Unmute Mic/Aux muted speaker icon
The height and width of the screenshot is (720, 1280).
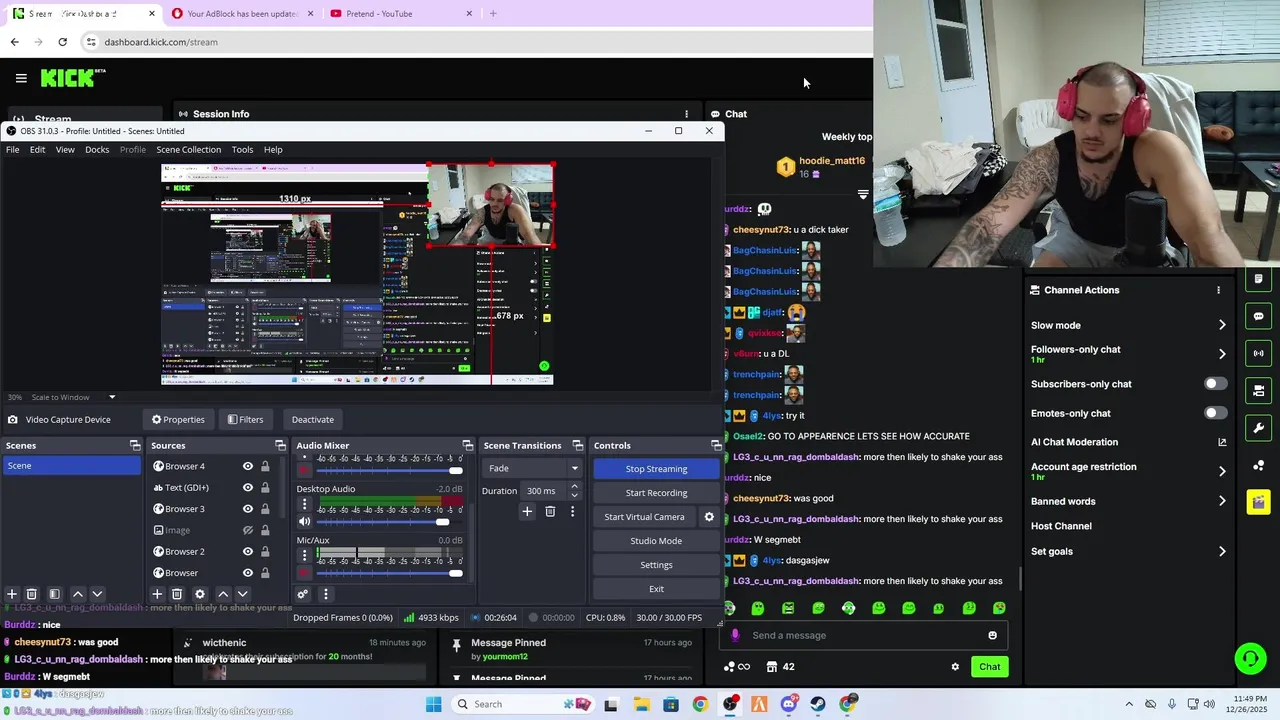[304, 573]
